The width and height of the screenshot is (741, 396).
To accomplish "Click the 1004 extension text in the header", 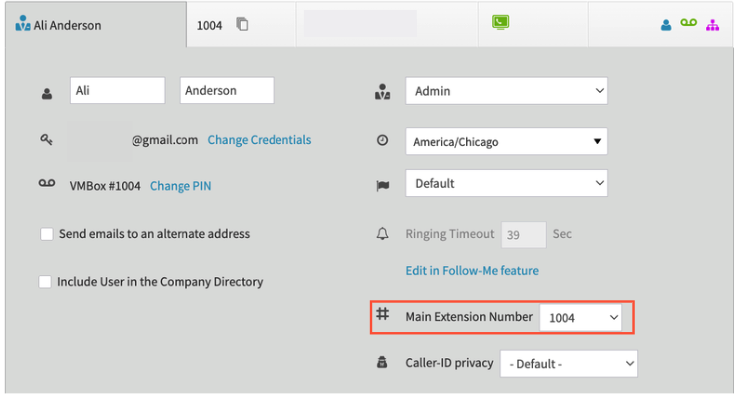I will tap(209, 26).
